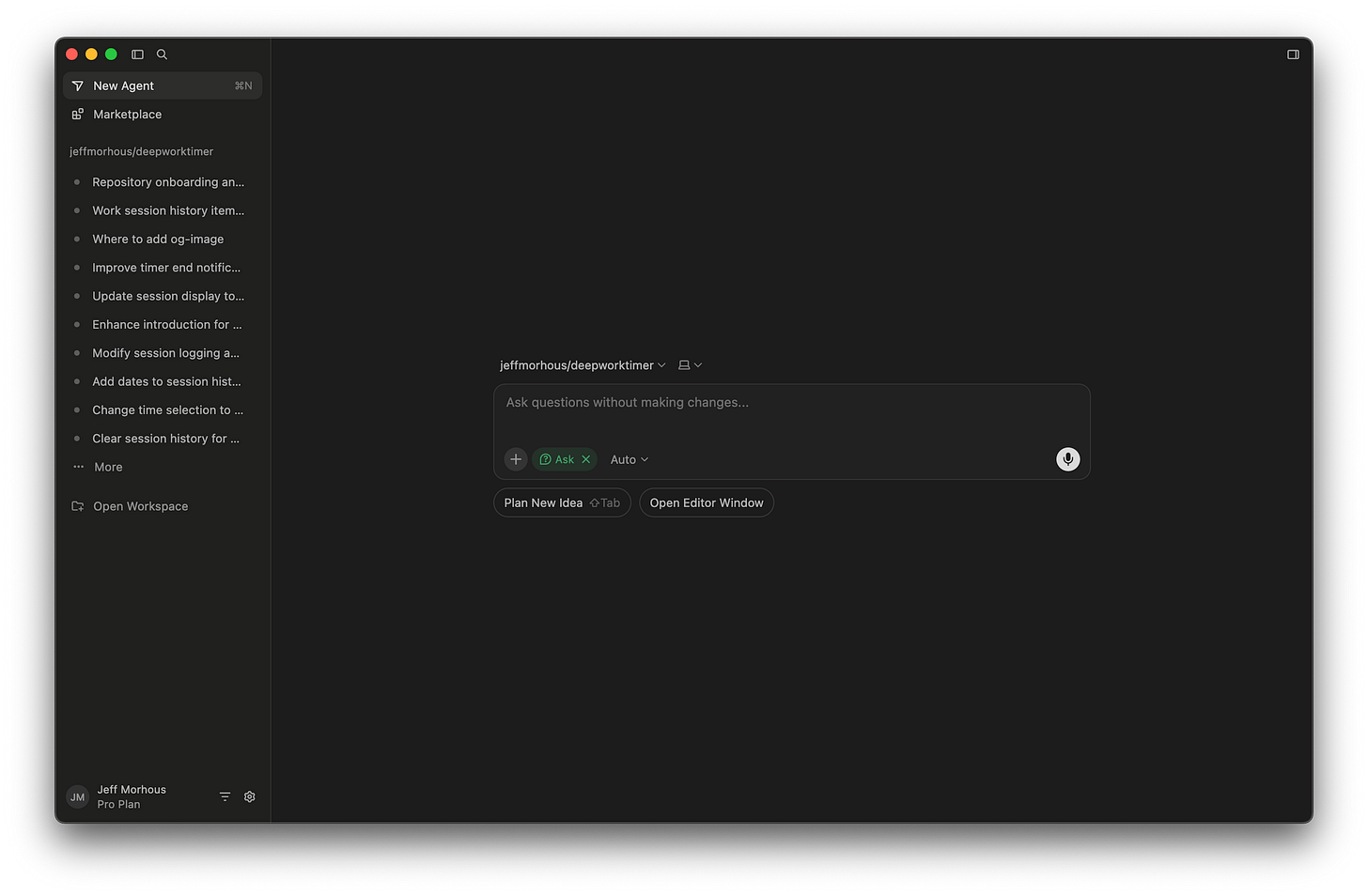Click the Open Workspace folder icon
This screenshot has width=1368, height=896.
click(76, 505)
